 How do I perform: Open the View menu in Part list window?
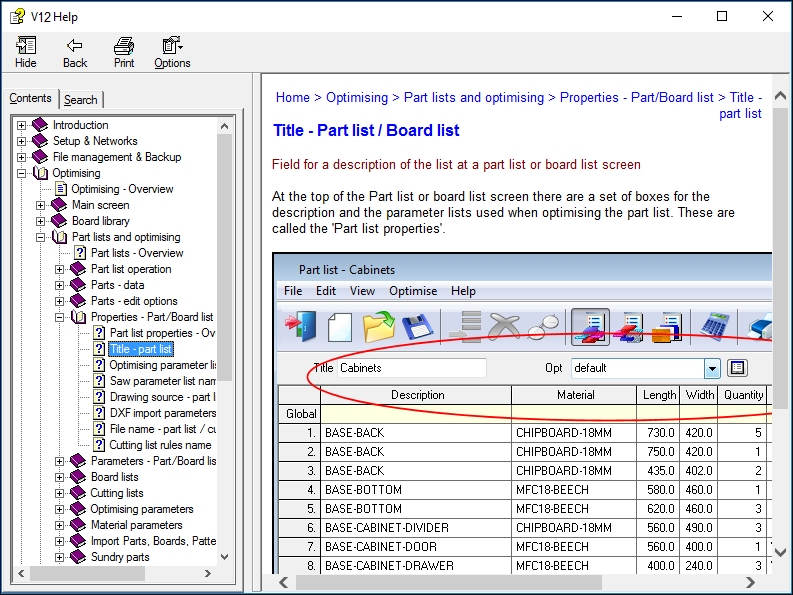coord(362,291)
